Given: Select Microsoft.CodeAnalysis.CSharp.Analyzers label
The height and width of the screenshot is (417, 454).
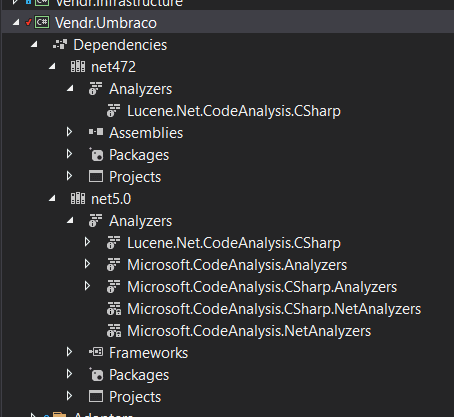Looking at the screenshot, I should [262, 287].
